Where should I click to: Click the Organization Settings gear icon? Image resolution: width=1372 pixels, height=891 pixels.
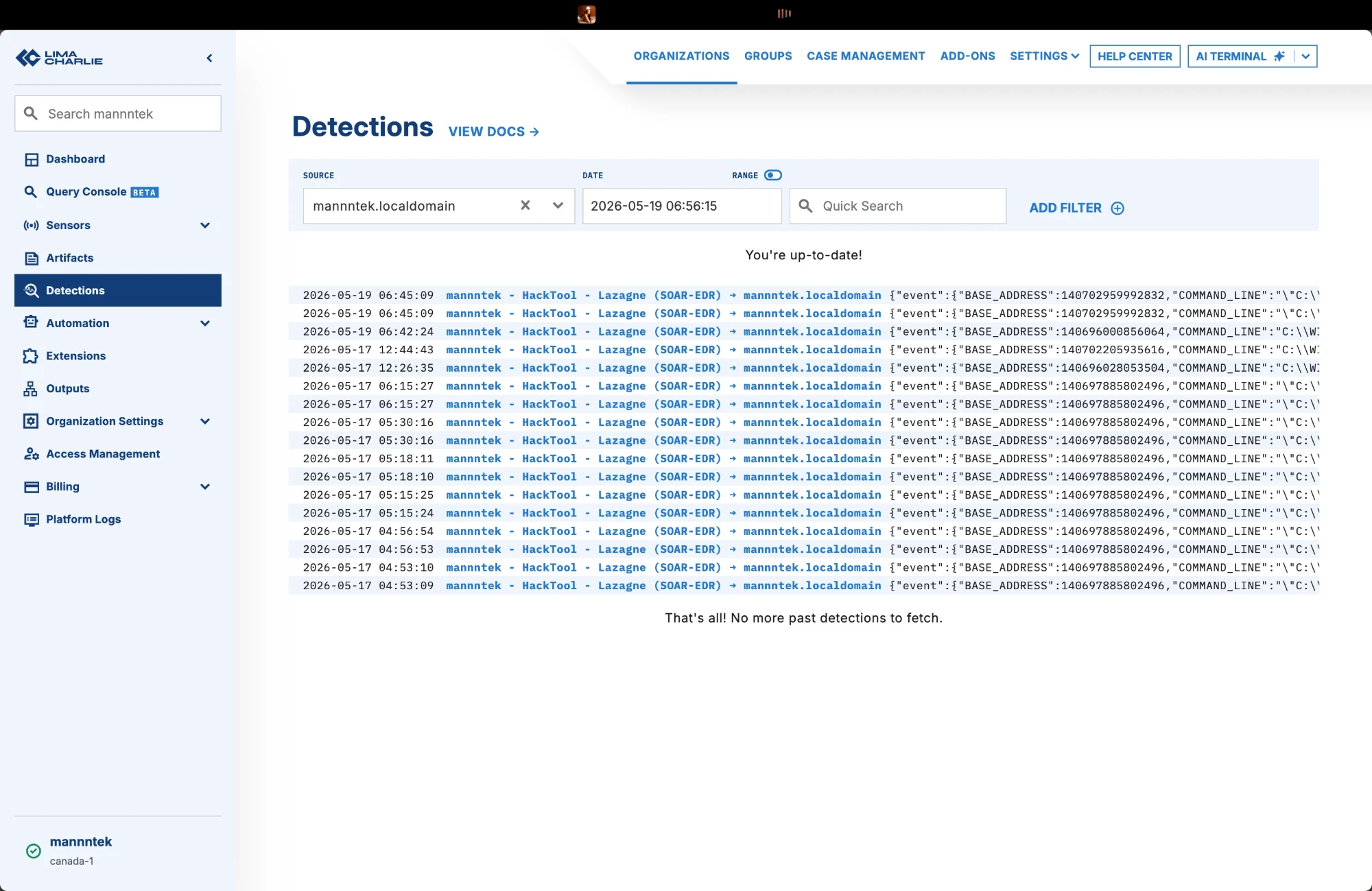point(31,421)
